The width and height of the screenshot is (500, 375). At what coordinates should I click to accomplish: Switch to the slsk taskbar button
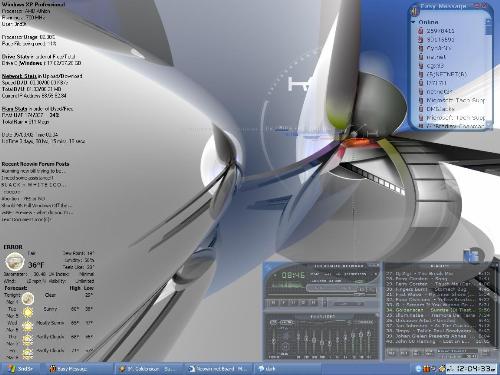point(288,369)
